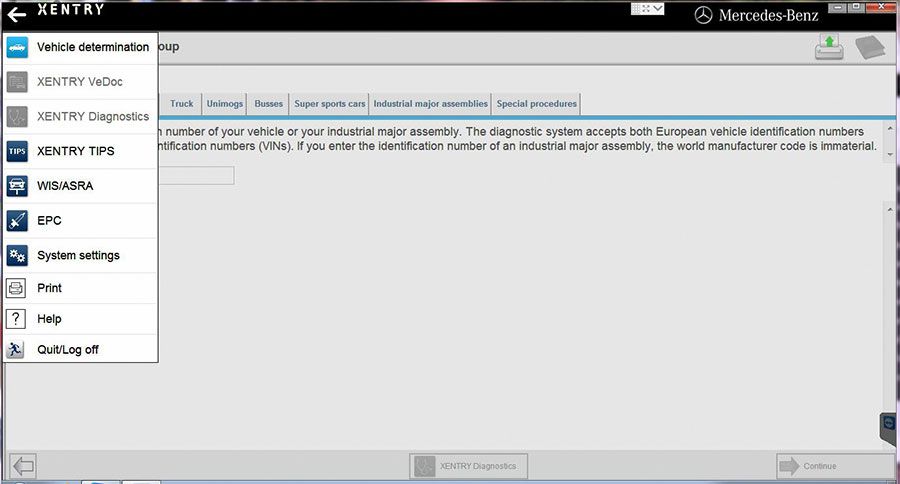This screenshot has width=900, height=484.
Task: Click the question mark Help icon
Action: pos(16,319)
